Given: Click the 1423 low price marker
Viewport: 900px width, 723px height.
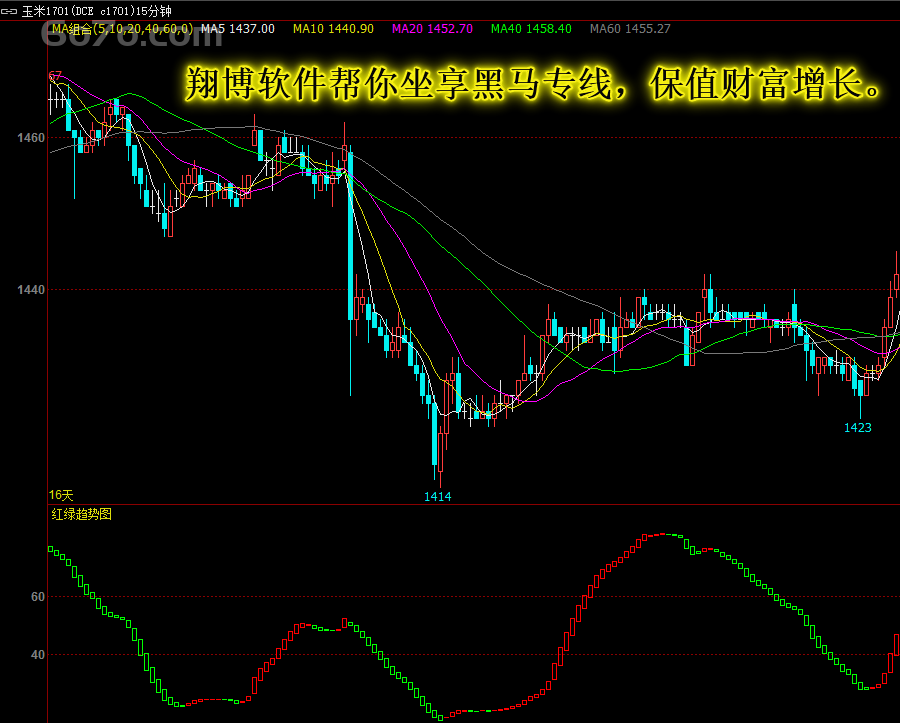Looking at the screenshot, I should coord(858,427).
